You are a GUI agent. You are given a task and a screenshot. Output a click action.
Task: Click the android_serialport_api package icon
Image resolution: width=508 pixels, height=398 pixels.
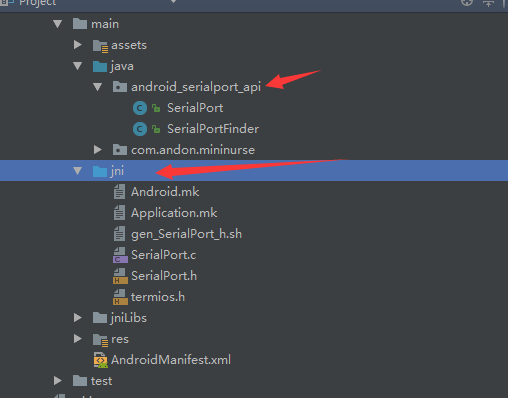coord(120,87)
